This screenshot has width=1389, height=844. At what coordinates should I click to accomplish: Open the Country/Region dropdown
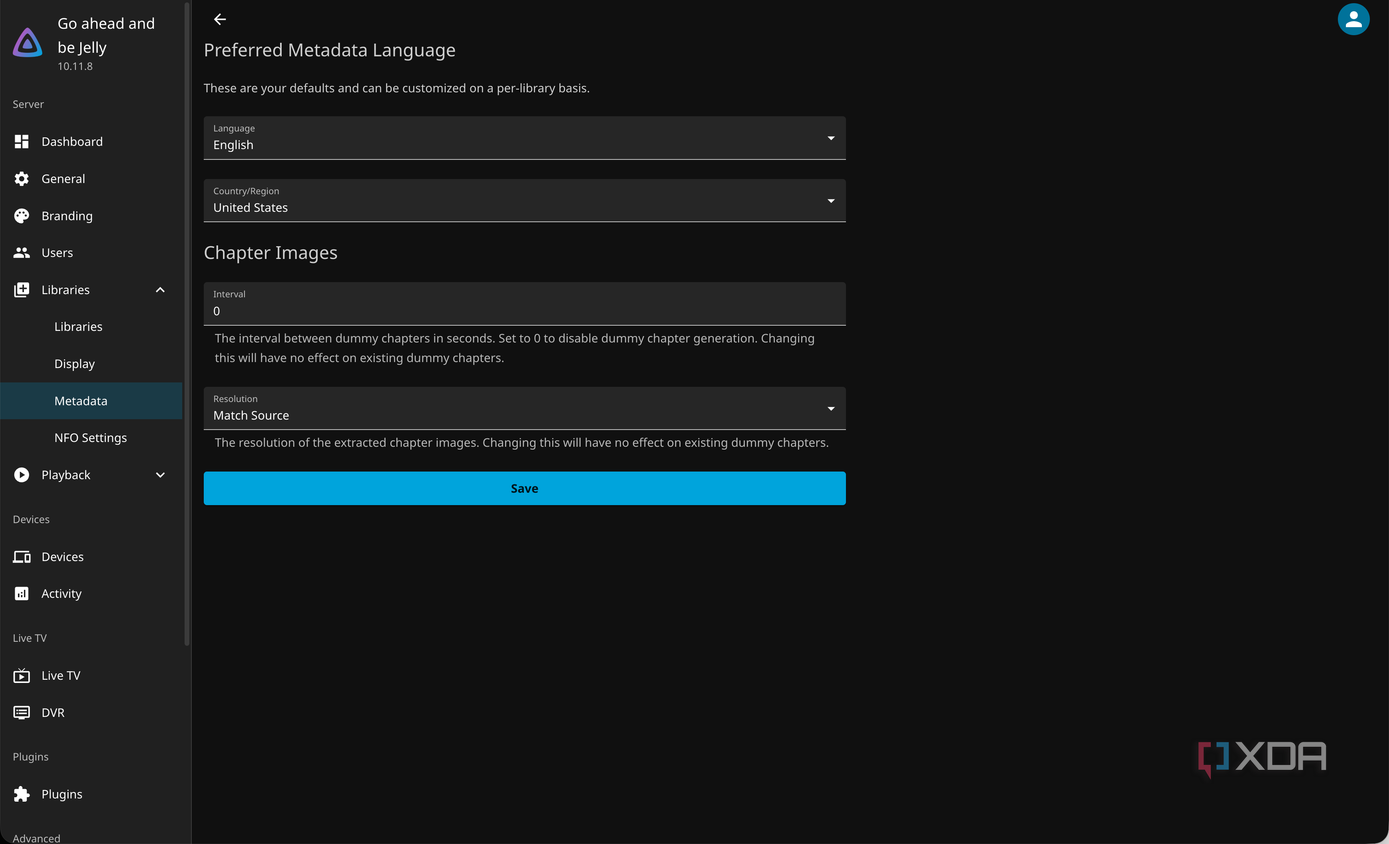tap(524, 201)
